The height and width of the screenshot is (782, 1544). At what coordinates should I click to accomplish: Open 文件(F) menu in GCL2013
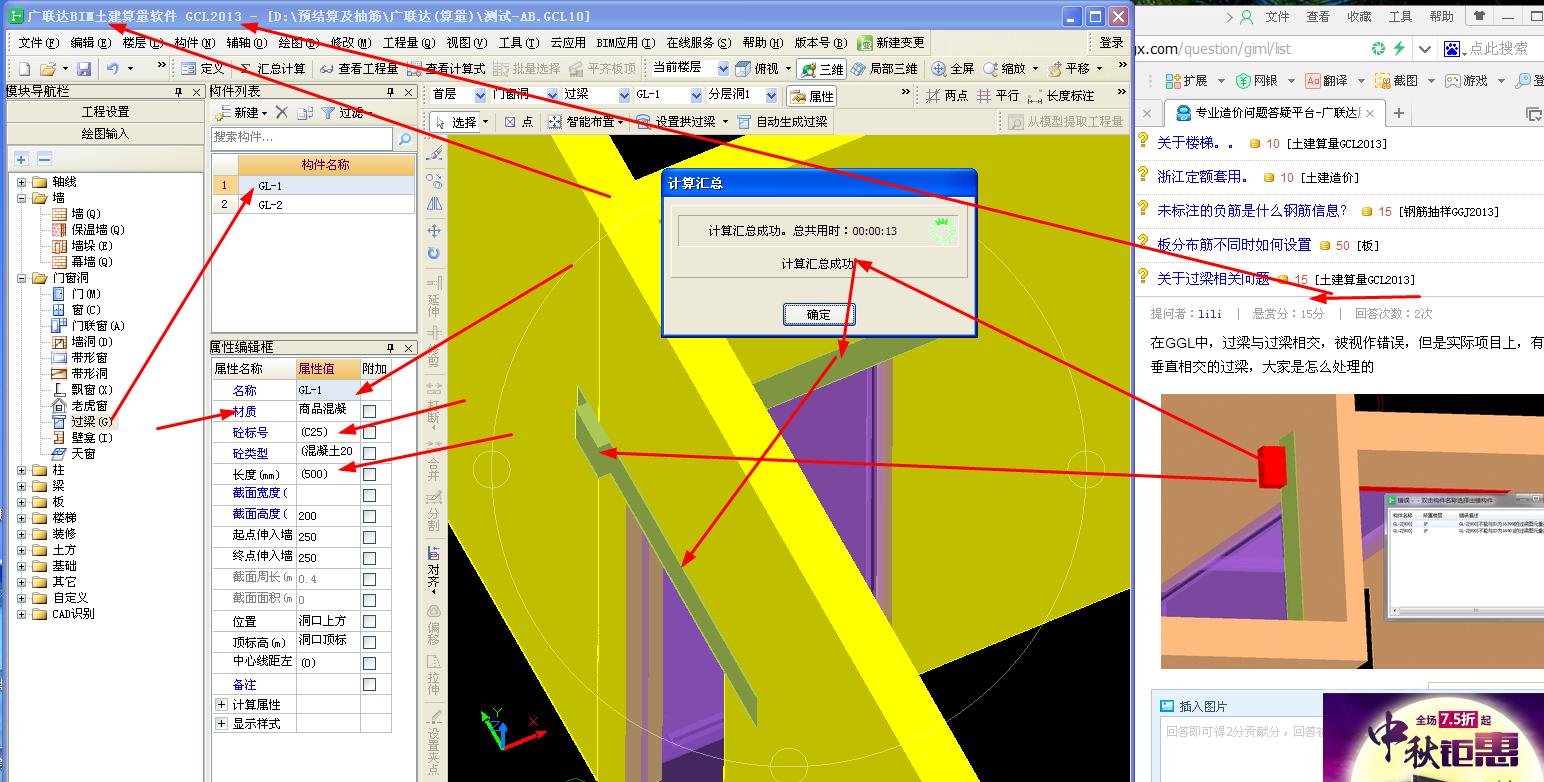38,43
